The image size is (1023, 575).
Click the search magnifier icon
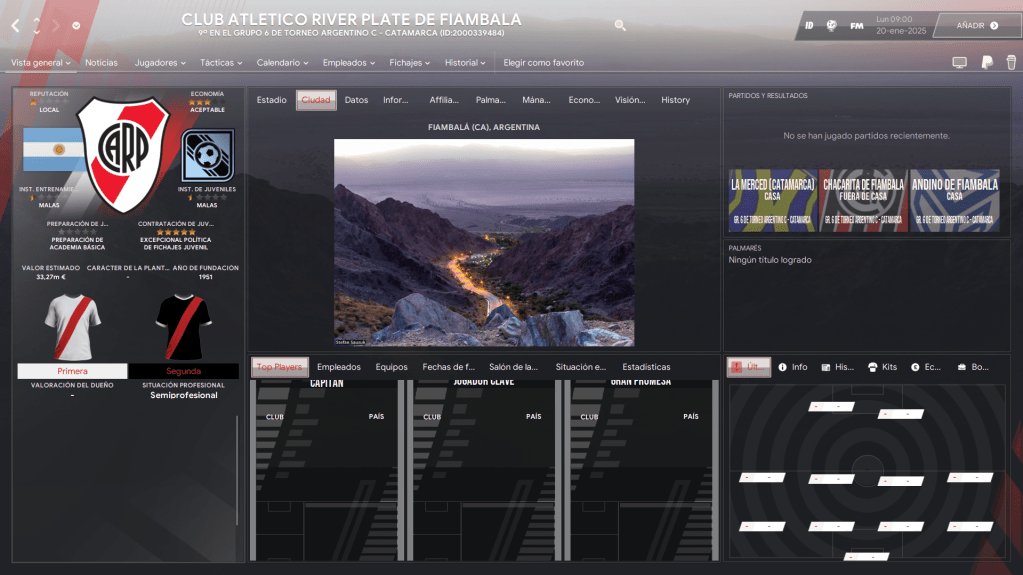point(620,25)
